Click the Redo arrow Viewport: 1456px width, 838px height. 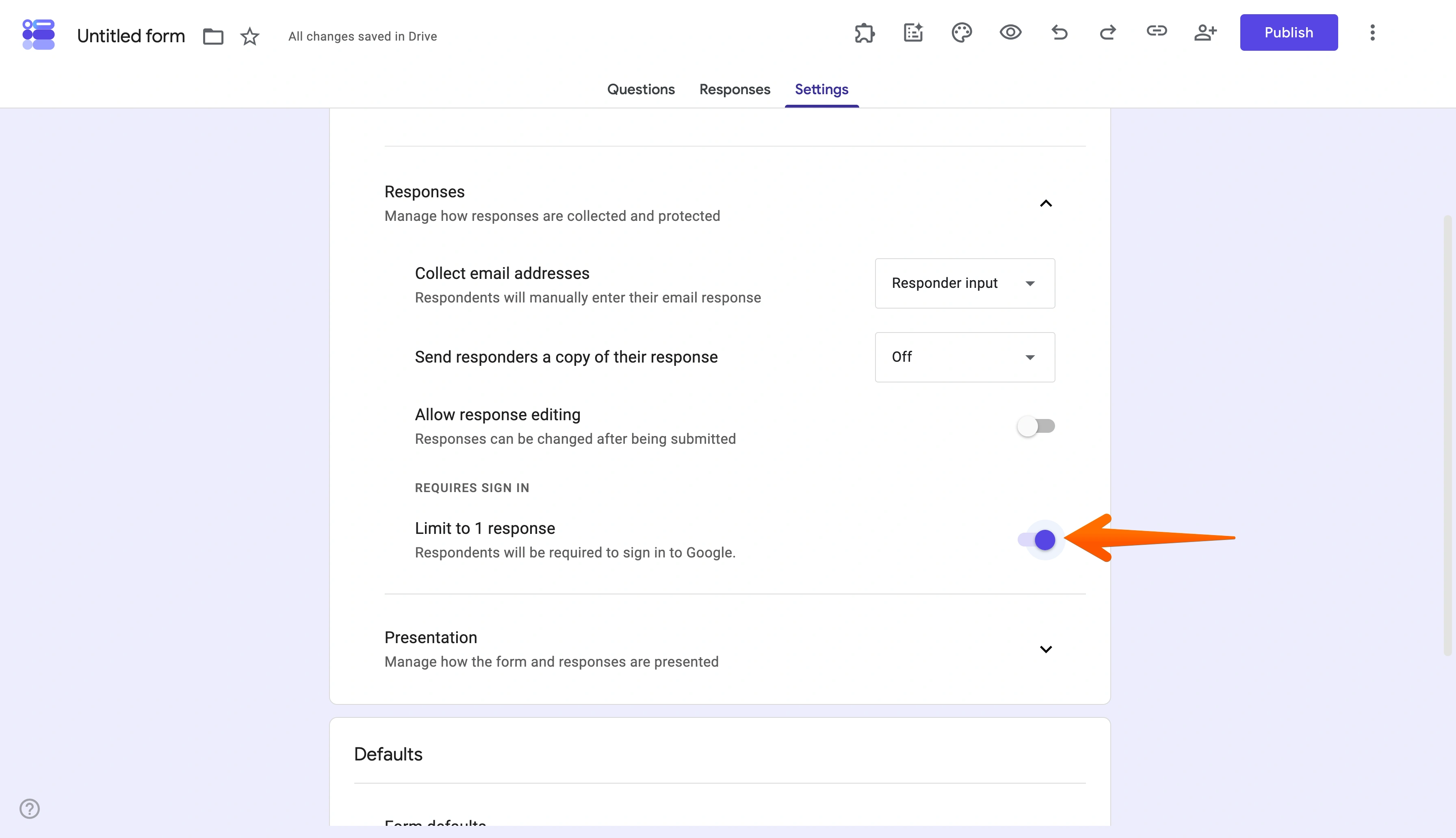[1108, 32]
